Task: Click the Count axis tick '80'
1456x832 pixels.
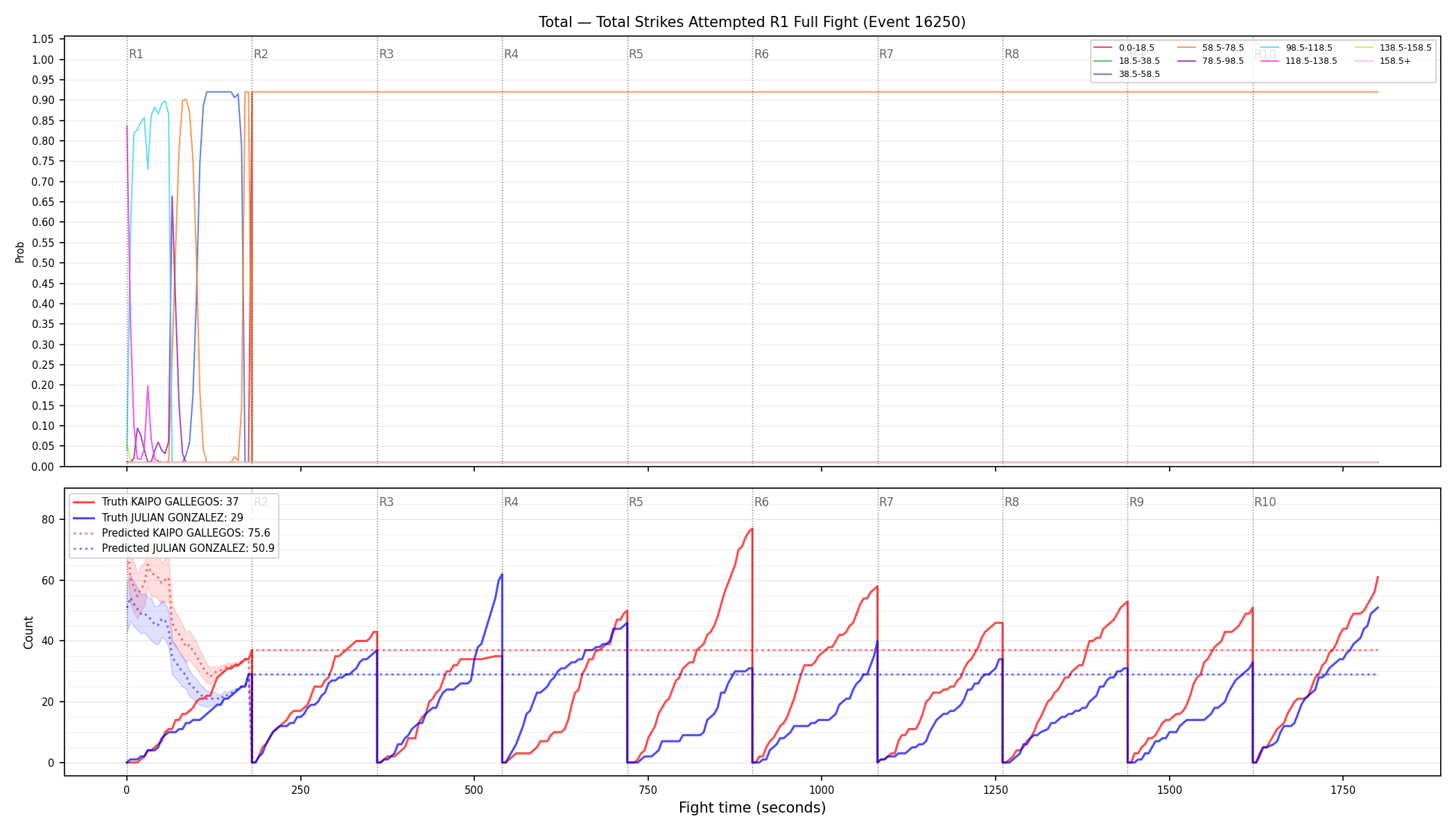Action: (x=49, y=519)
